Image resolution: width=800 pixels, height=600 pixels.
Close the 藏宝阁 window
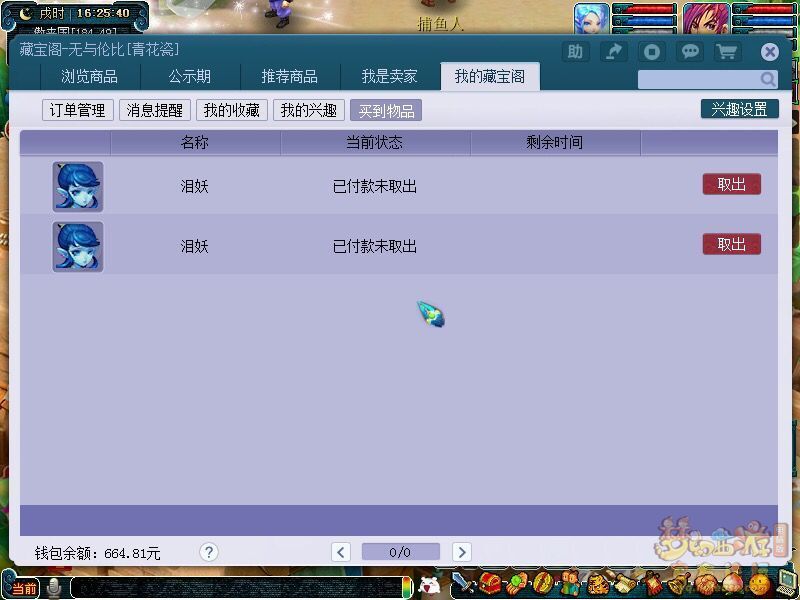pyautogui.click(x=770, y=52)
